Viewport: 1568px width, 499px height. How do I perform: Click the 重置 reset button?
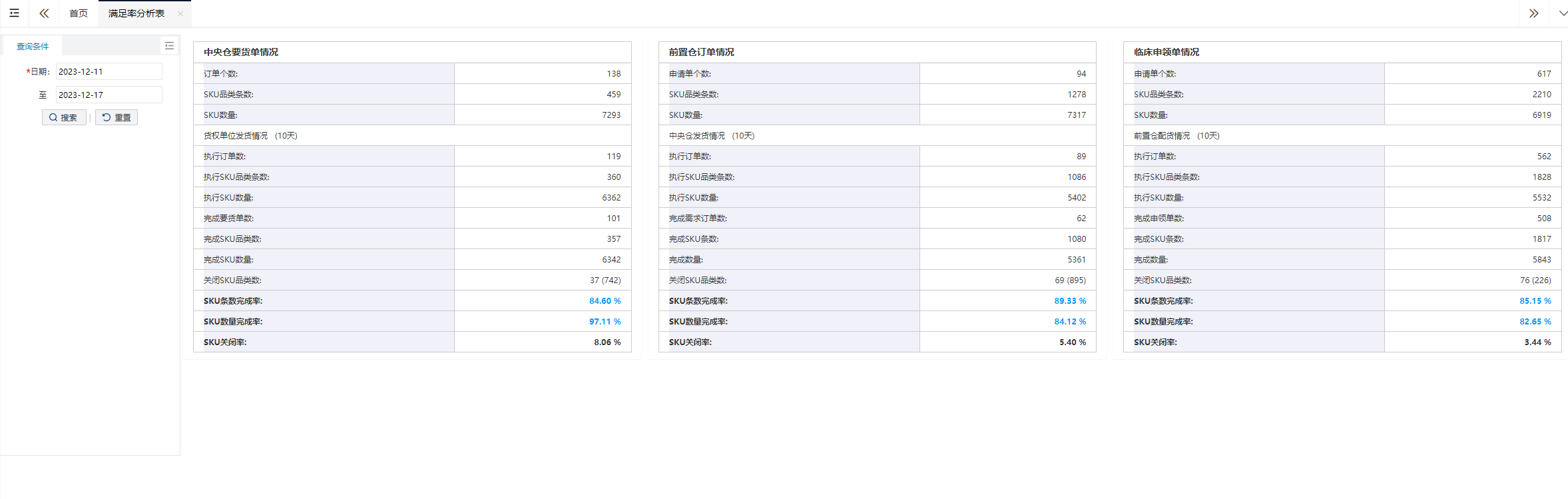click(x=117, y=117)
